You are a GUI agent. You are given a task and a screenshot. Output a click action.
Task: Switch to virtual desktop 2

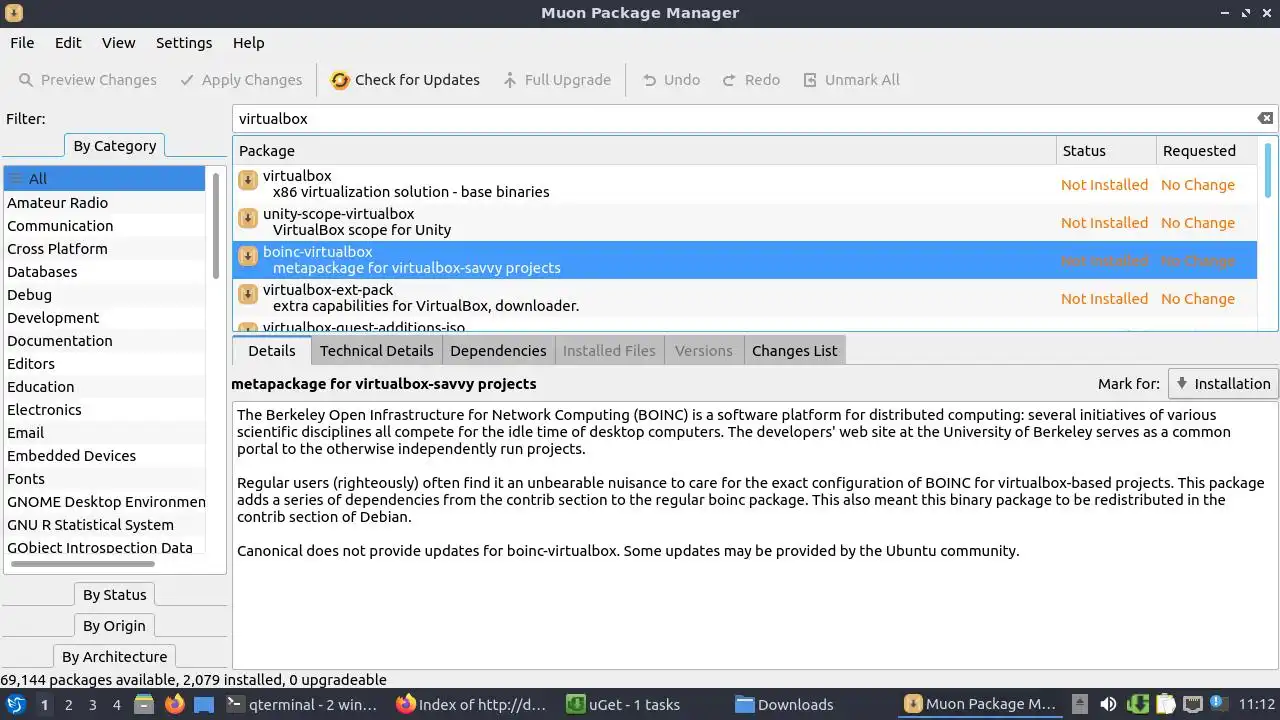coord(68,705)
